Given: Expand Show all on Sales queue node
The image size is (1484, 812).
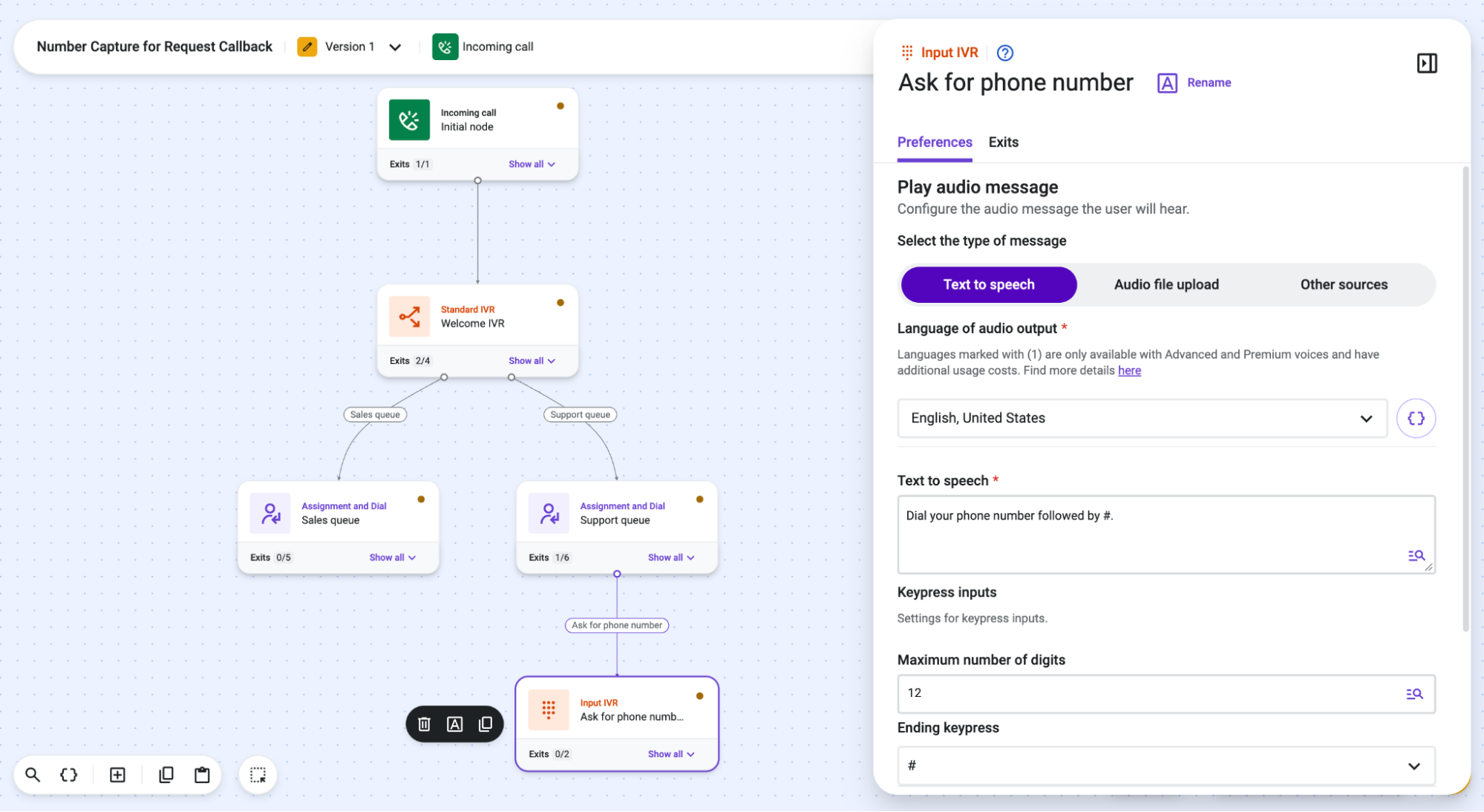Looking at the screenshot, I should pos(393,557).
